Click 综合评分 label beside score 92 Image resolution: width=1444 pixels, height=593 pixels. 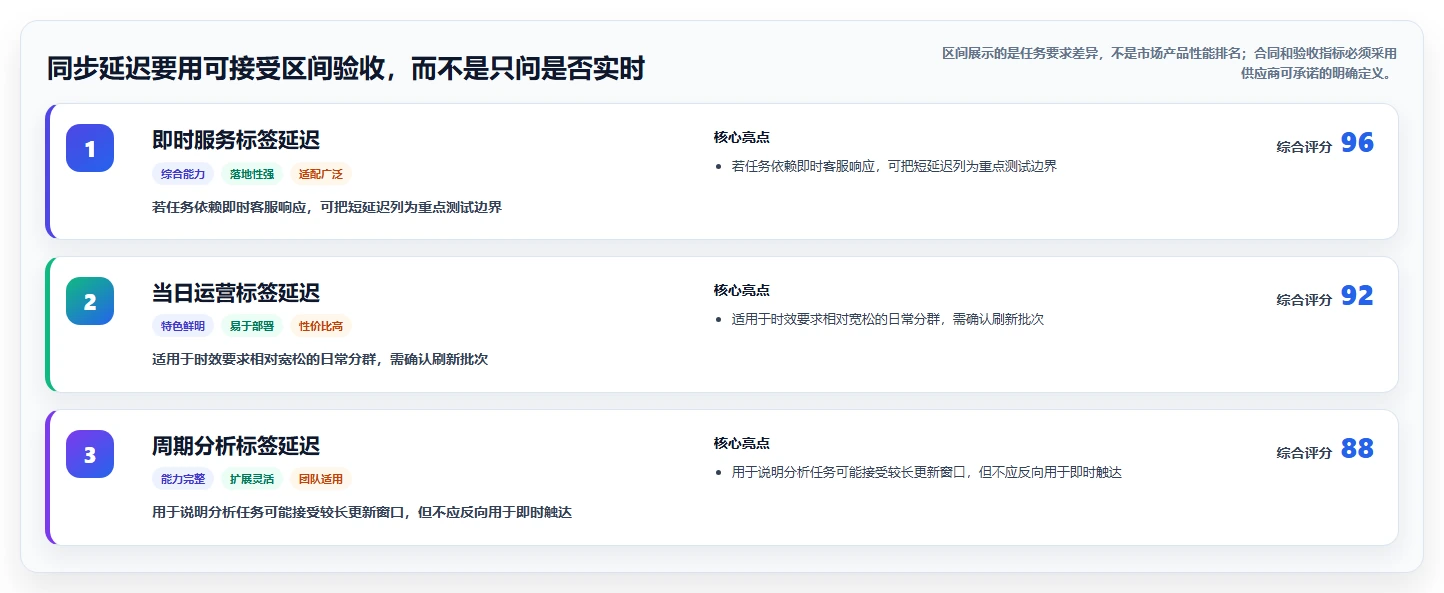[x=1304, y=300]
